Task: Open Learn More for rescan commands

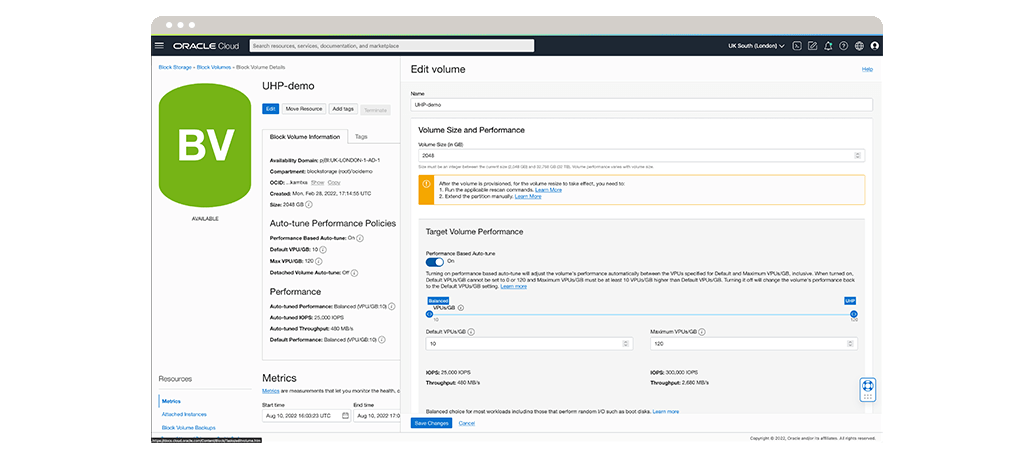Action: click(549, 190)
